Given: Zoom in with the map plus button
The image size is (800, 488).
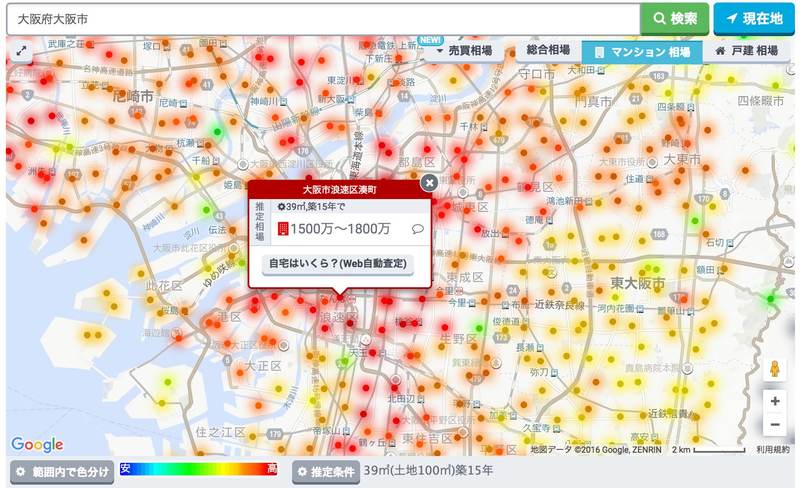Looking at the screenshot, I should coord(774,401).
